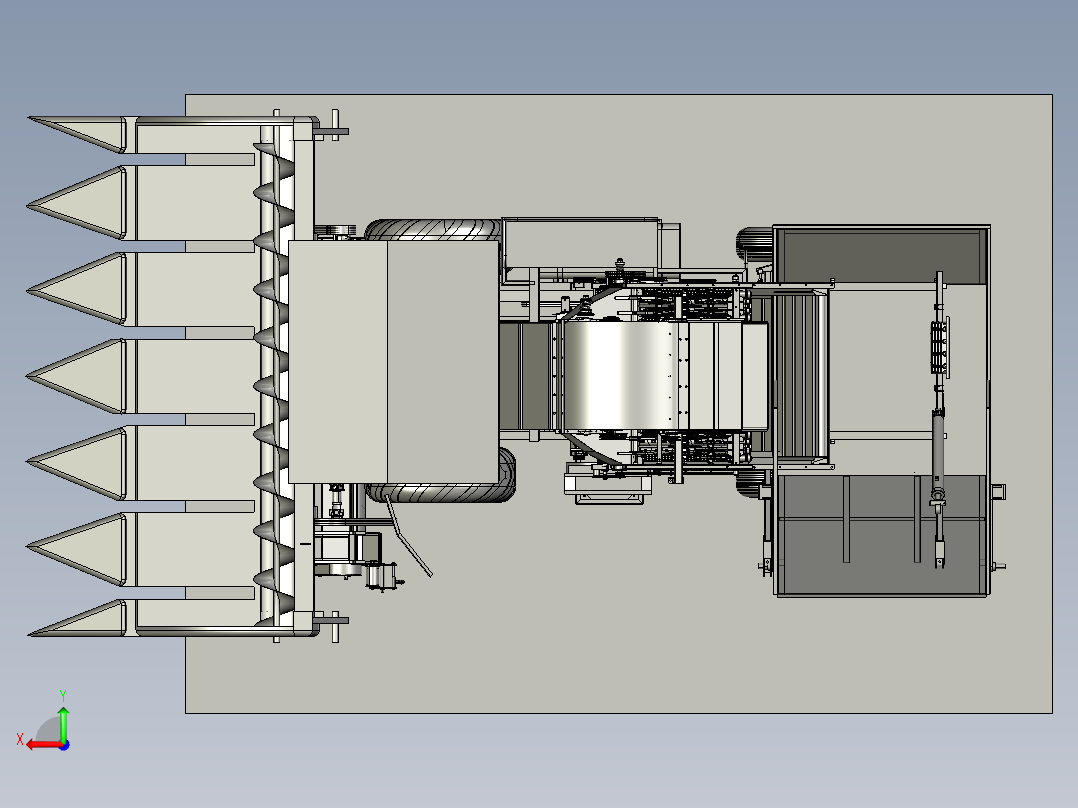
Task: Pick the lower front tire of the harvester
Action: 441,492
